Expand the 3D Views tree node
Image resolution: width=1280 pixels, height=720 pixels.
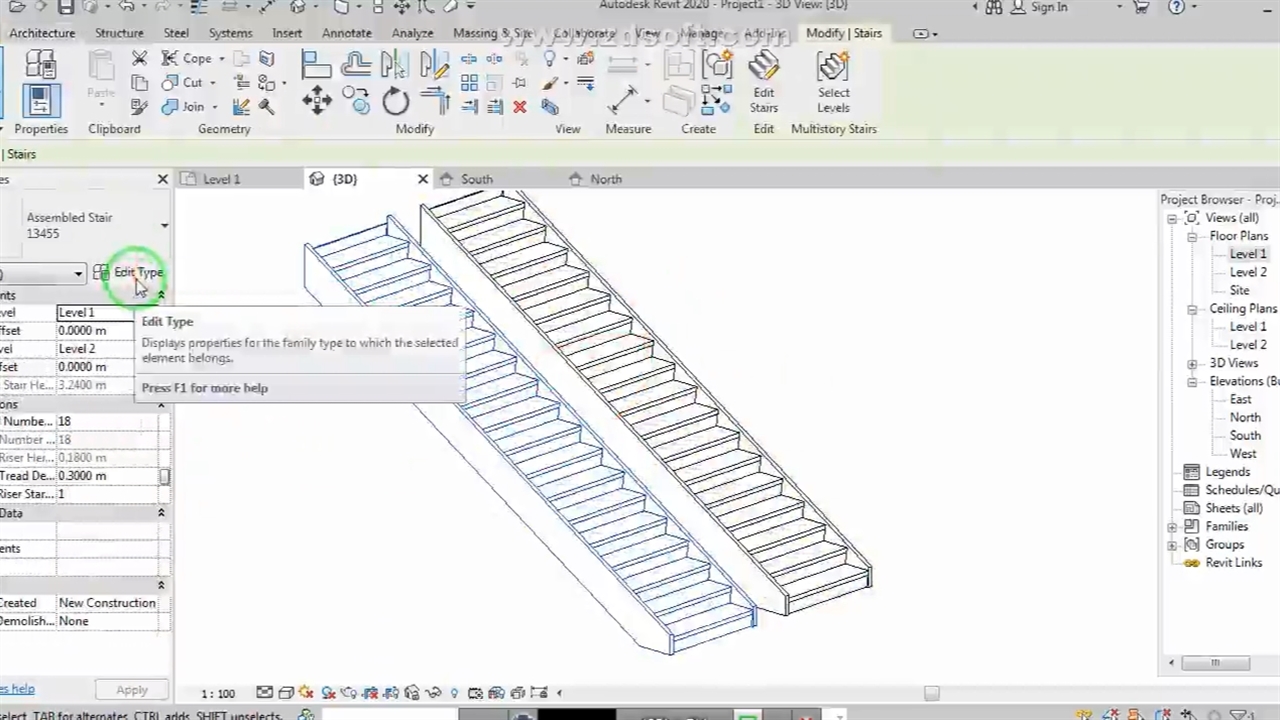pyautogui.click(x=1192, y=364)
